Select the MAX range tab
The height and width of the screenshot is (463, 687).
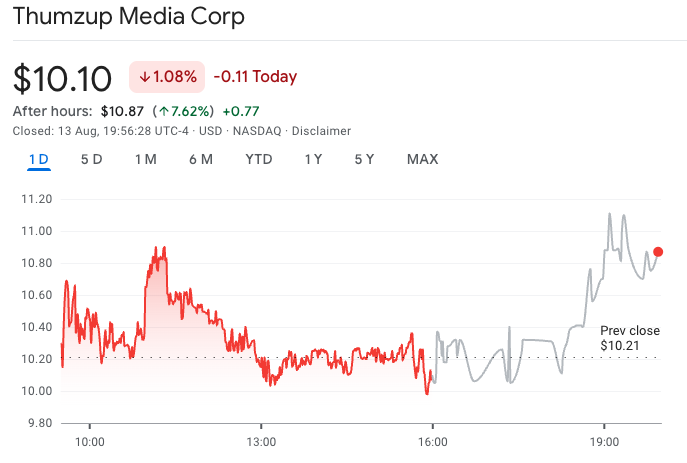pyautogui.click(x=422, y=159)
